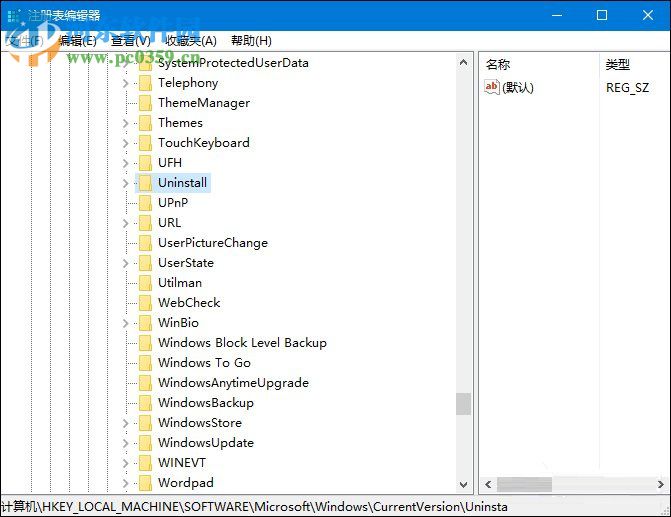Click the 名称 column header

(x=498, y=64)
